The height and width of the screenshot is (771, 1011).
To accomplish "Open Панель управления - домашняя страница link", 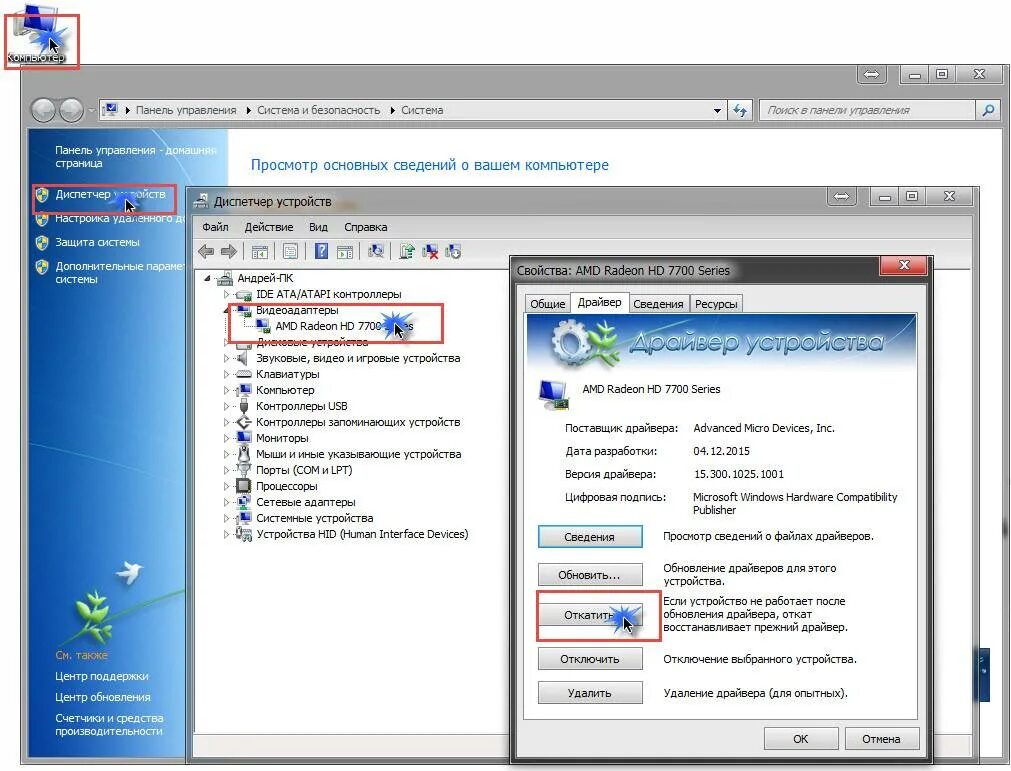I will (135, 156).
